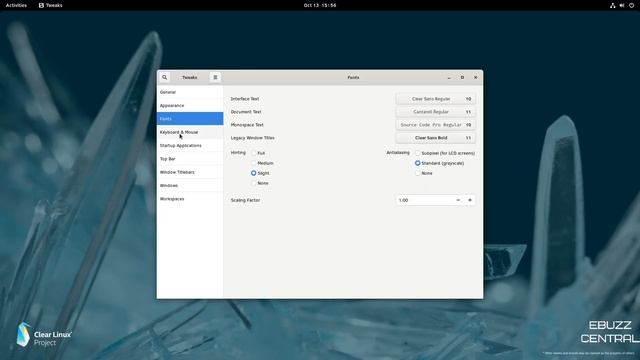Image resolution: width=640 pixels, height=360 pixels.
Task: Click the 'Antialiasing' label
Action: (398, 152)
